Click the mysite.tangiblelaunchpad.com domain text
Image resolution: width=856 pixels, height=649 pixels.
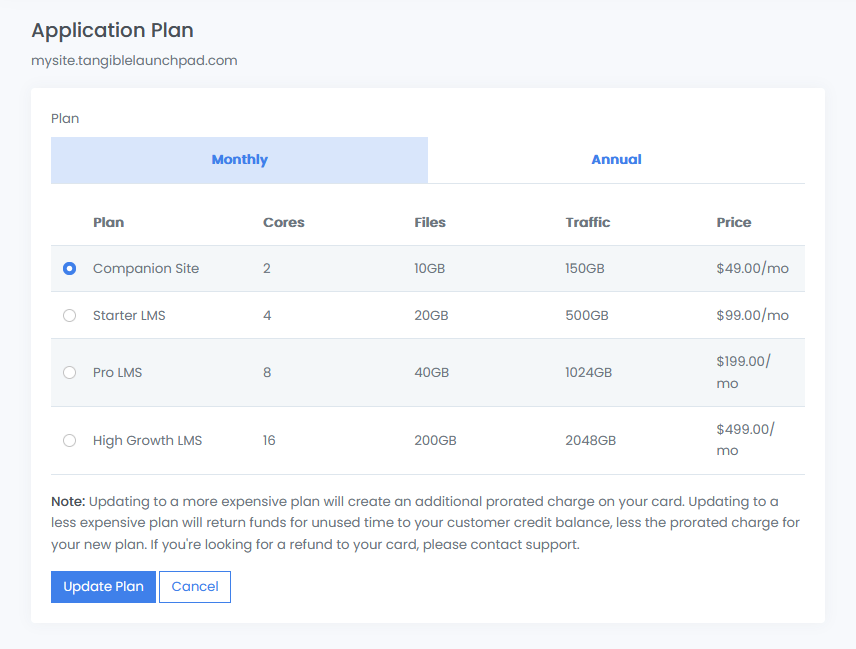click(135, 60)
